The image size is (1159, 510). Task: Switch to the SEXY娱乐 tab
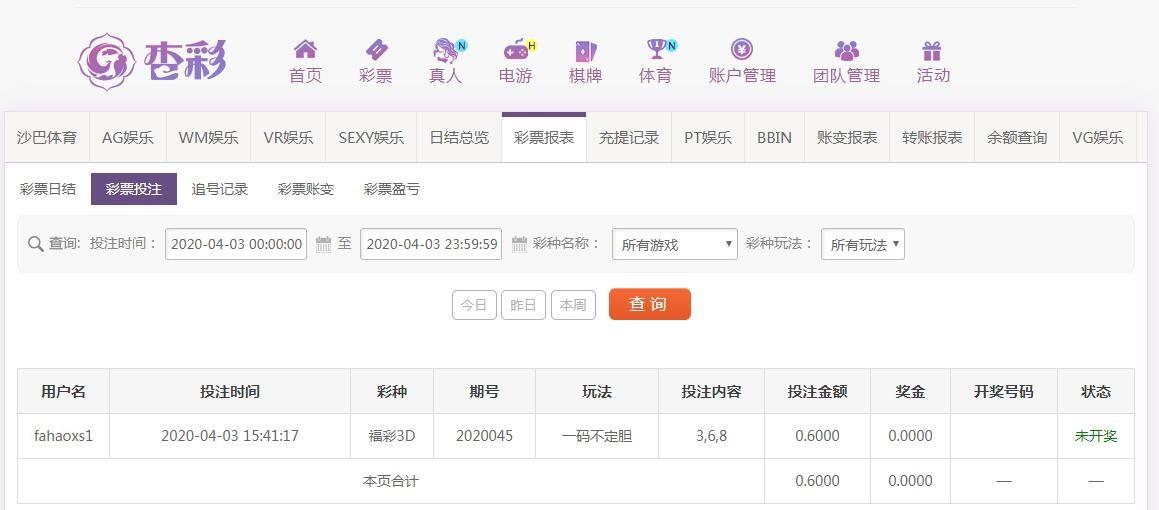point(371,137)
